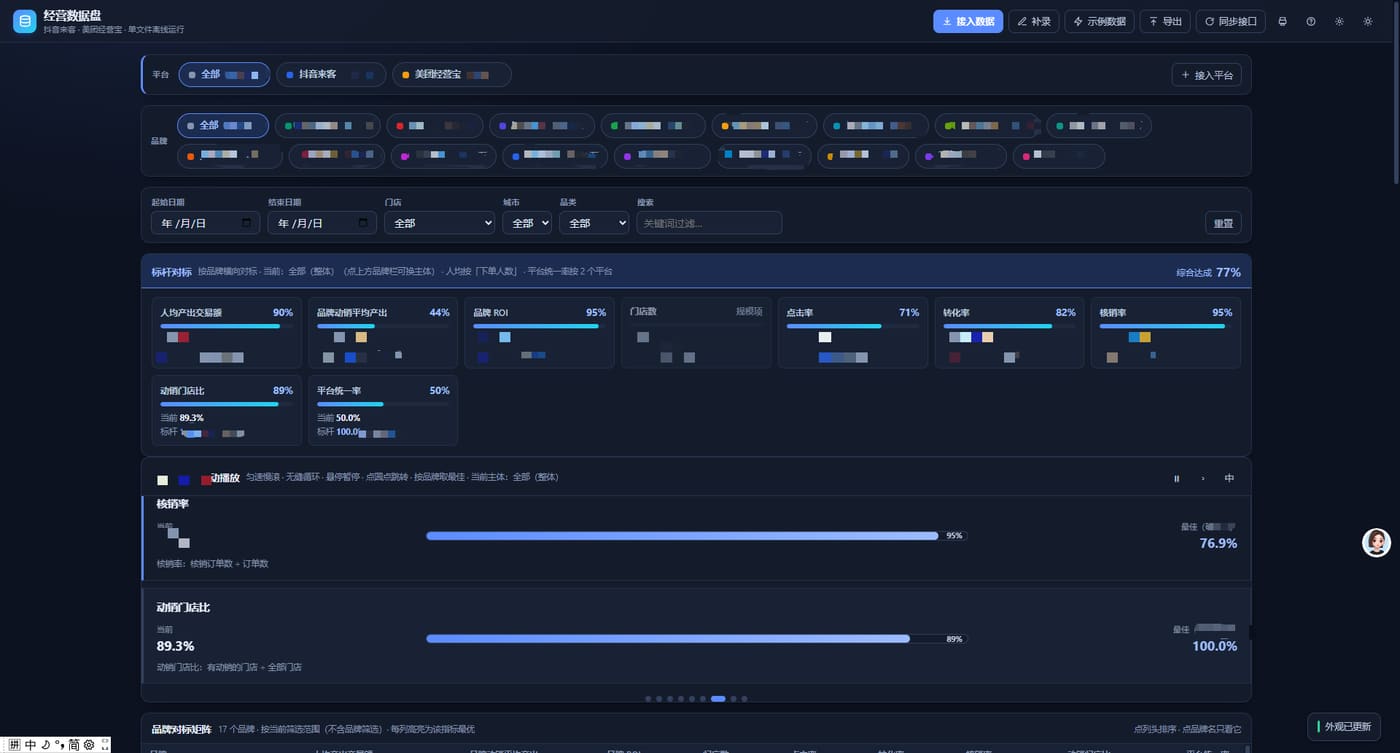Open the 人均产出交易额 benchmark card

(226, 332)
